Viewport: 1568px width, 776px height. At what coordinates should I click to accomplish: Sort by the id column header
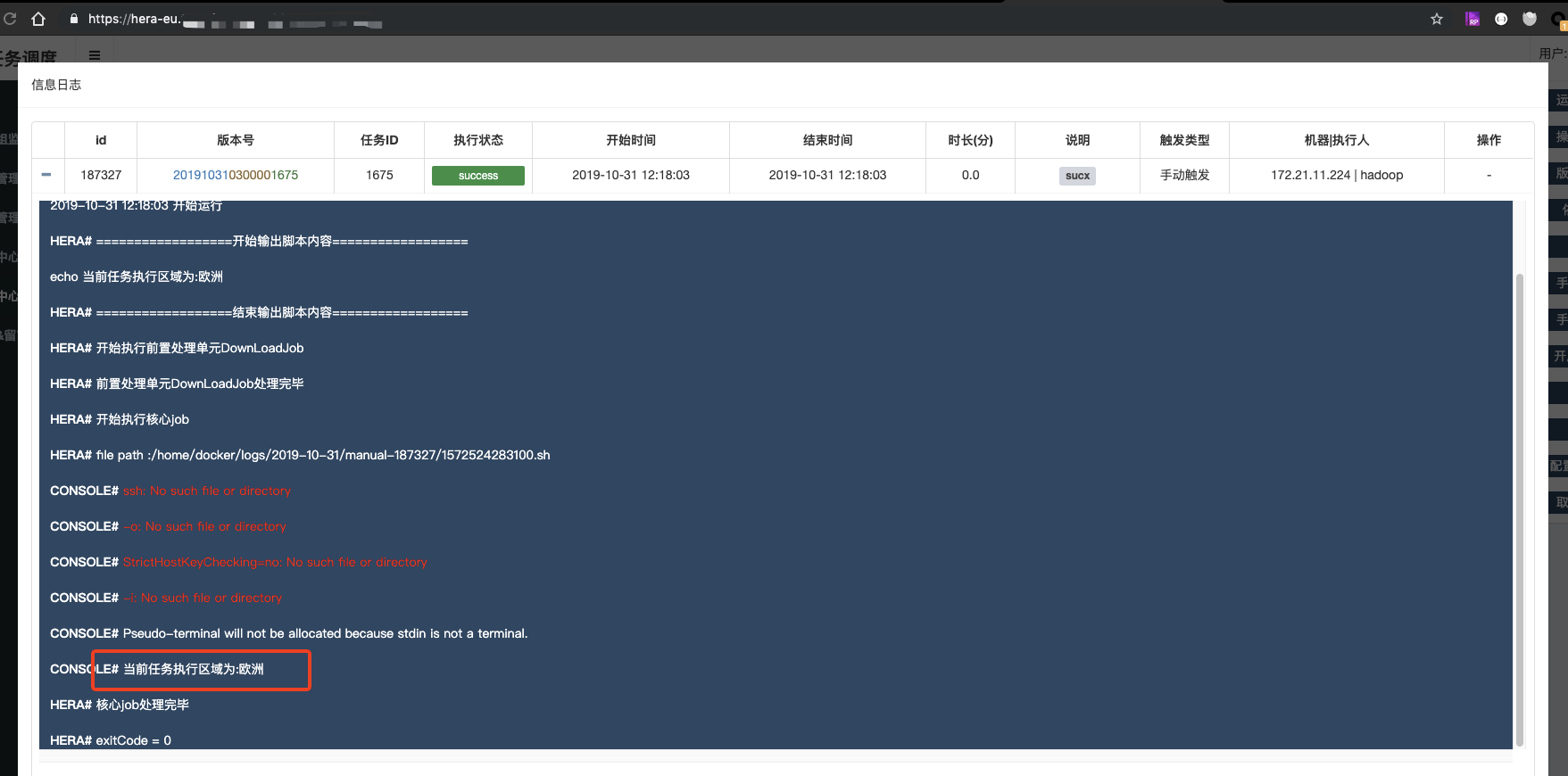pos(101,140)
